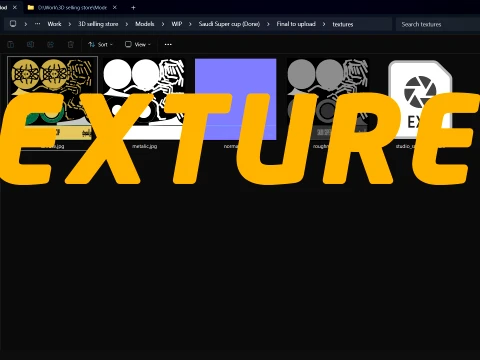Click the Rename icon in the toolbar
The height and width of the screenshot is (360, 480).
tap(30, 44)
